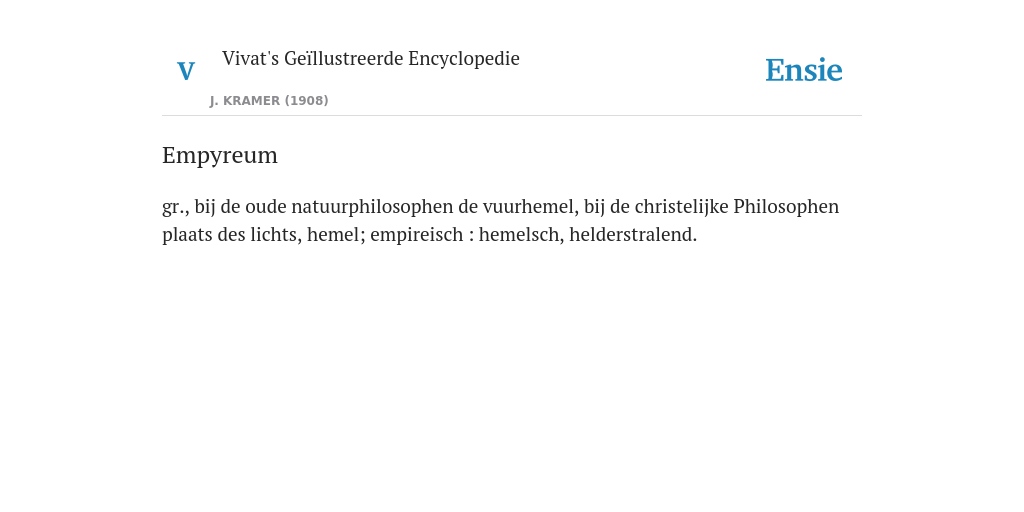Open Vivat's Geïllustreerde Encyclopedie title link

[371, 58]
